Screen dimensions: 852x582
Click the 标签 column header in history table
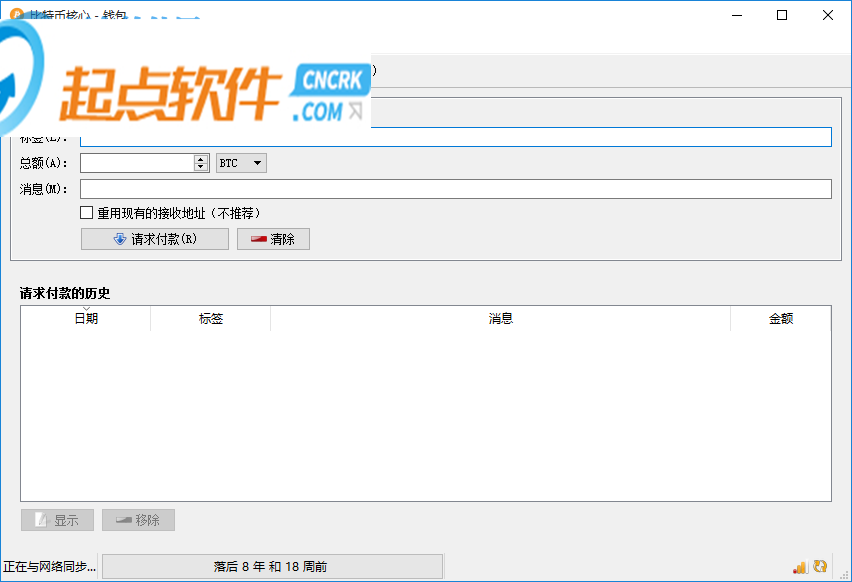[211, 318]
